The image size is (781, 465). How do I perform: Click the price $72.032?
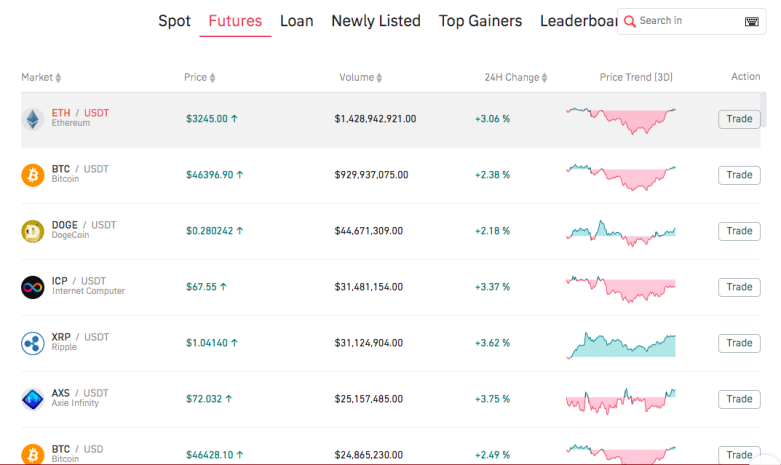point(204,399)
